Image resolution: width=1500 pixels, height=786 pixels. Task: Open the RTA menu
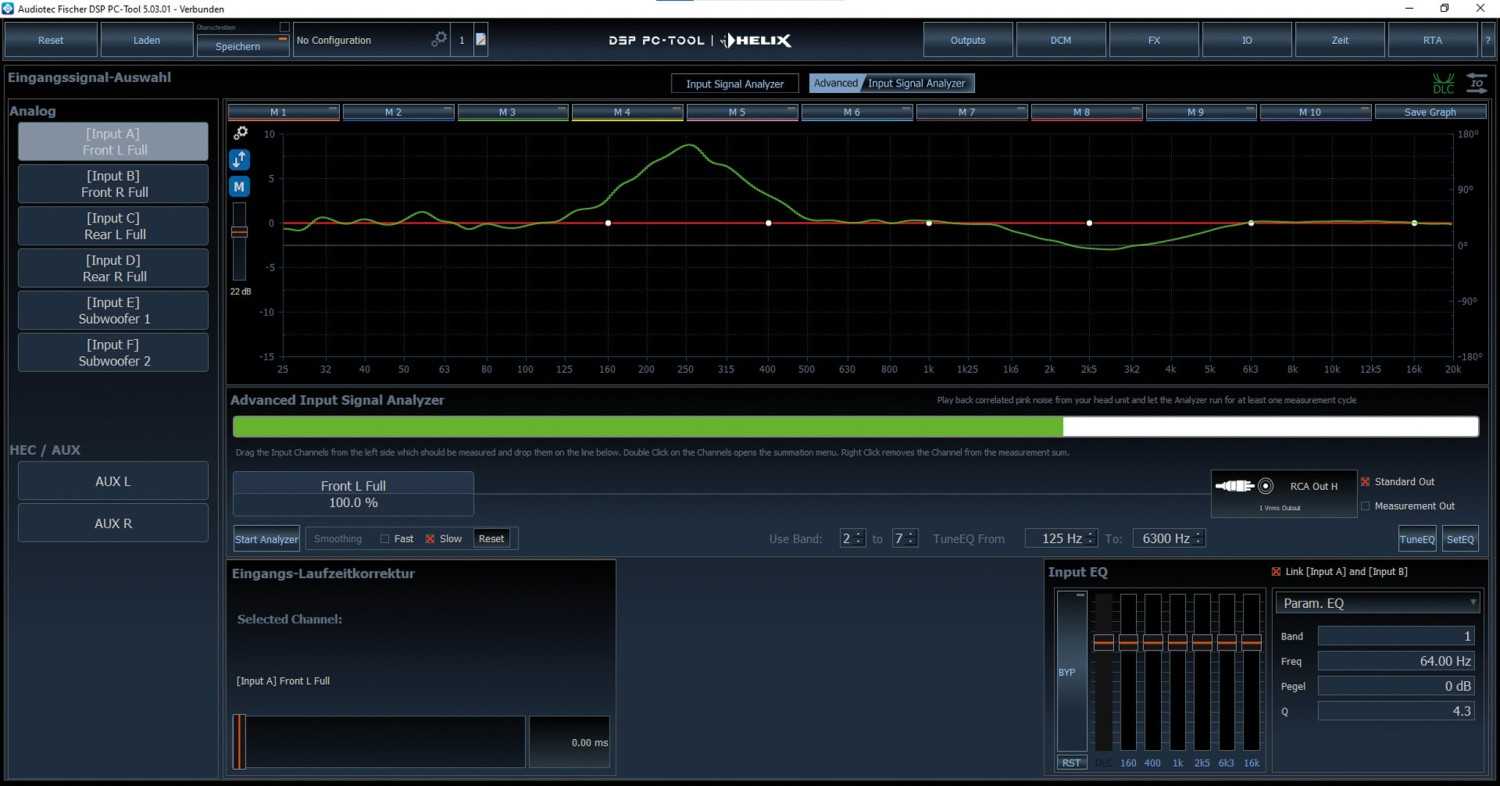tap(1432, 40)
